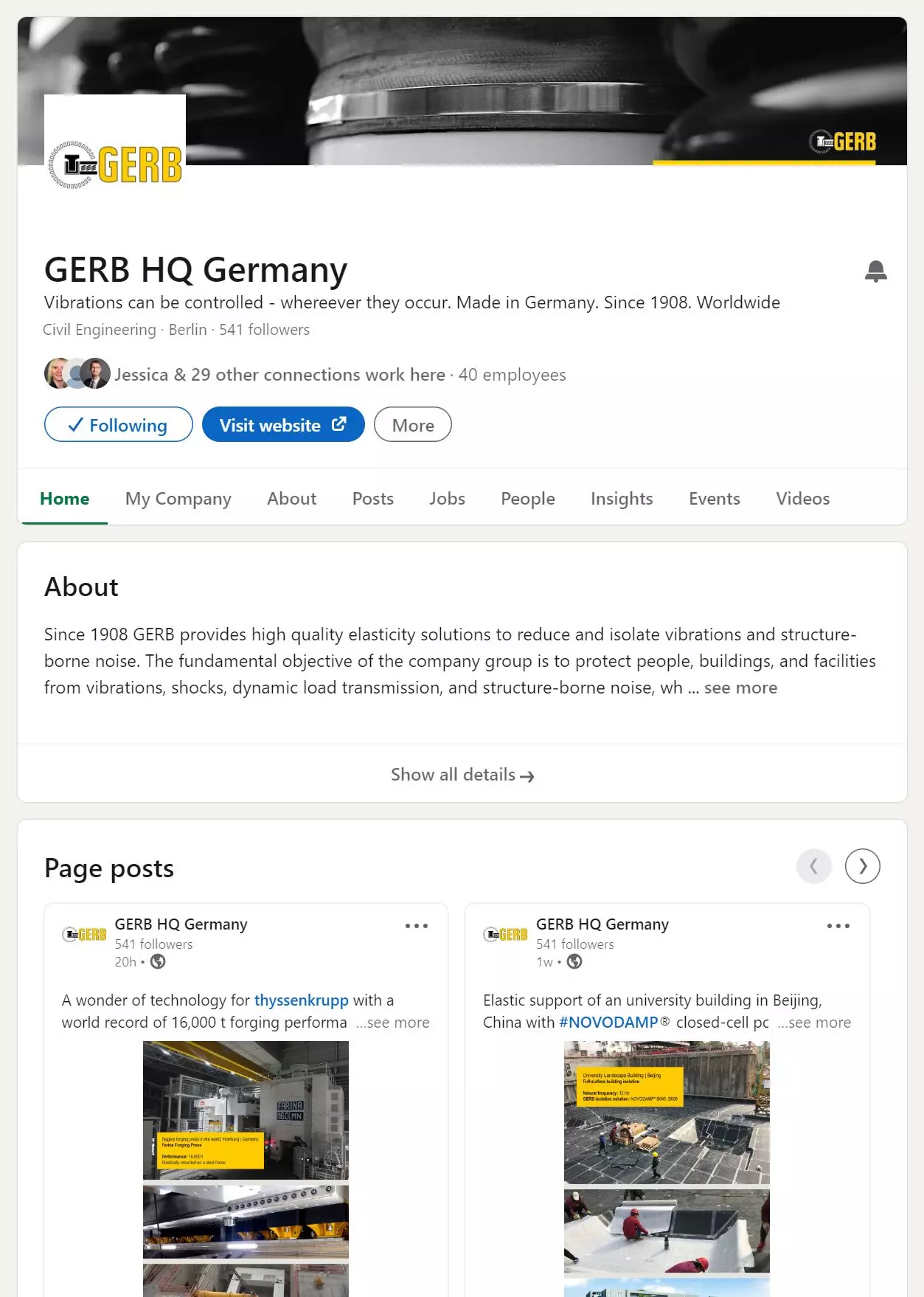Switch to the Posts tab
This screenshot has width=924, height=1297.
[373, 499]
